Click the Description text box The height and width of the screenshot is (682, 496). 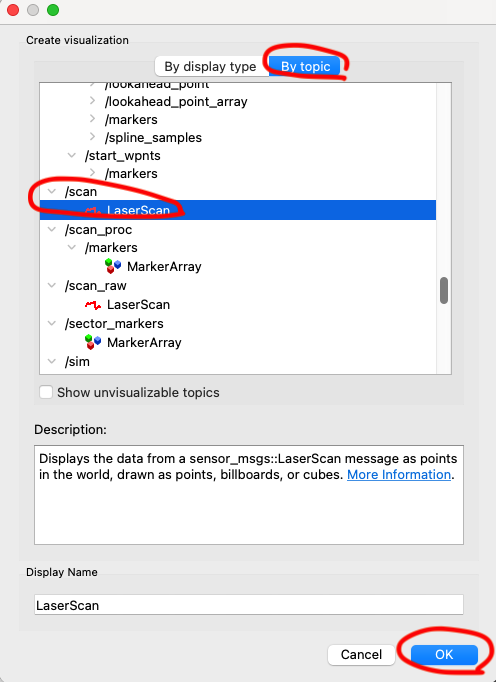tap(249, 495)
